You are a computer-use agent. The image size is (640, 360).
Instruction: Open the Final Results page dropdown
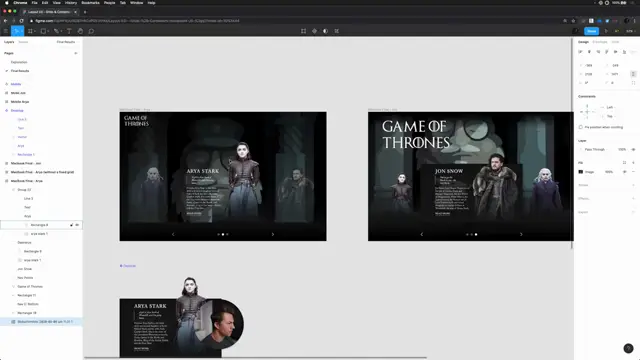click(x=67, y=42)
